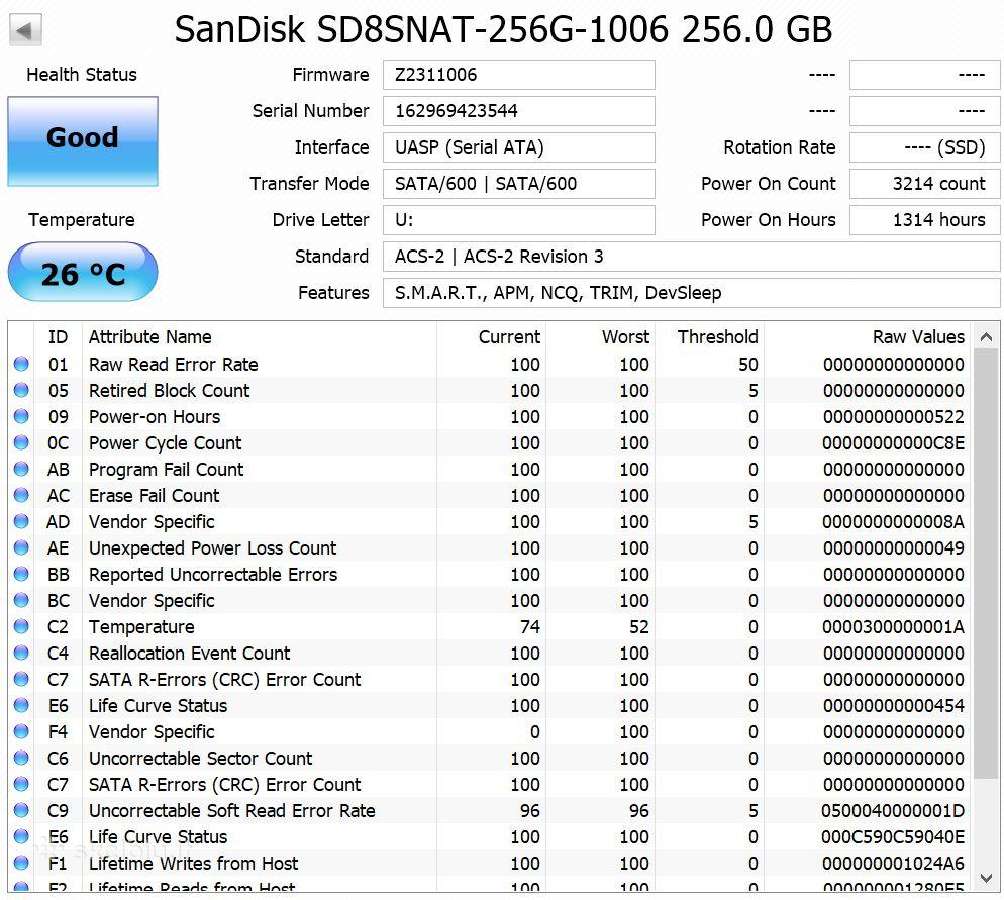Click raw value 00000000000454
The width and height of the screenshot is (1004, 900).
tap(894, 705)
